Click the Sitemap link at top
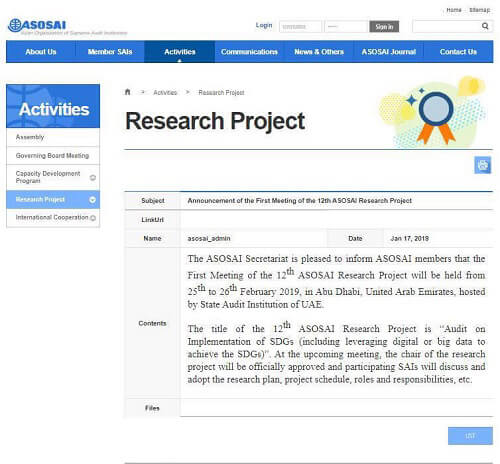 tap(480, 10)
